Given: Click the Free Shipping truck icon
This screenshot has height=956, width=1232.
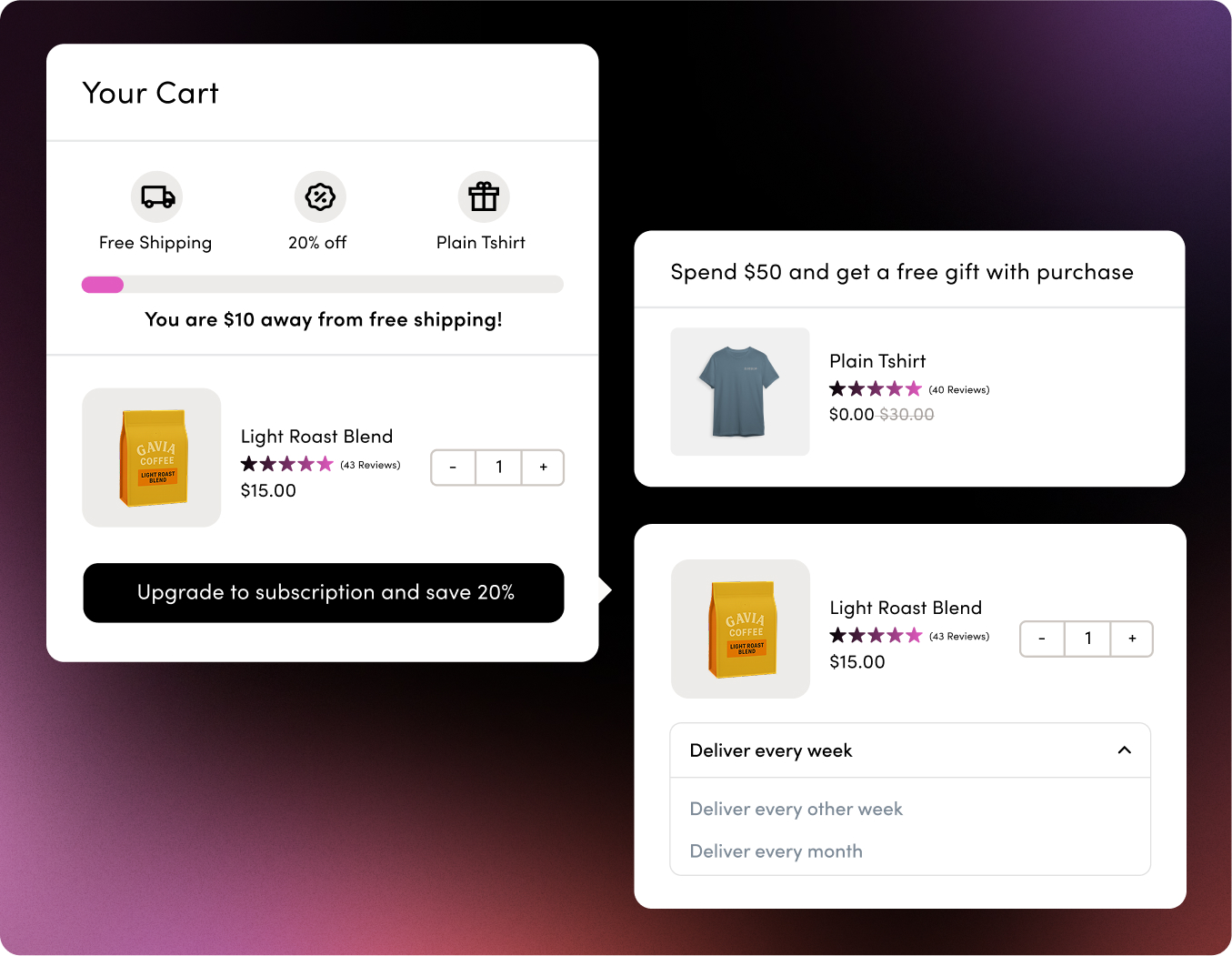Looking at the screenshot, I should coord(156,196).
